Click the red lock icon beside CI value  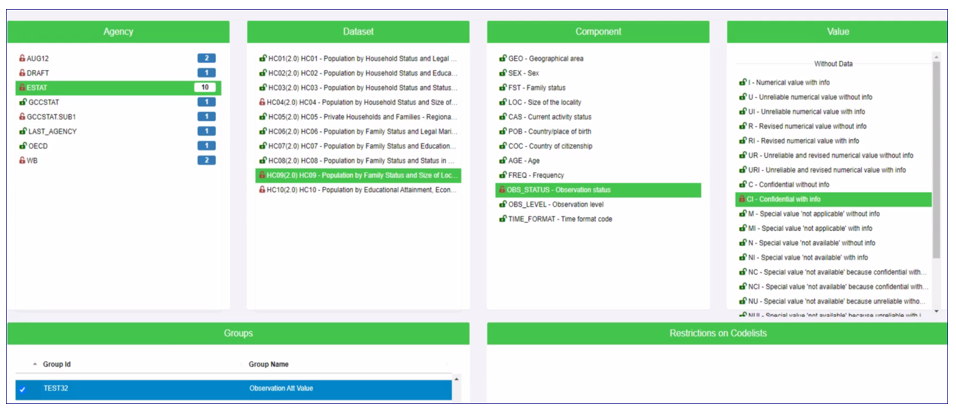742,199
